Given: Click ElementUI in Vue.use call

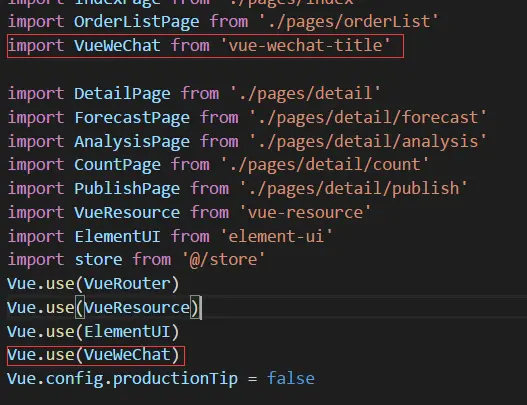Looking at the screenshot, I should tap(127, 332).
